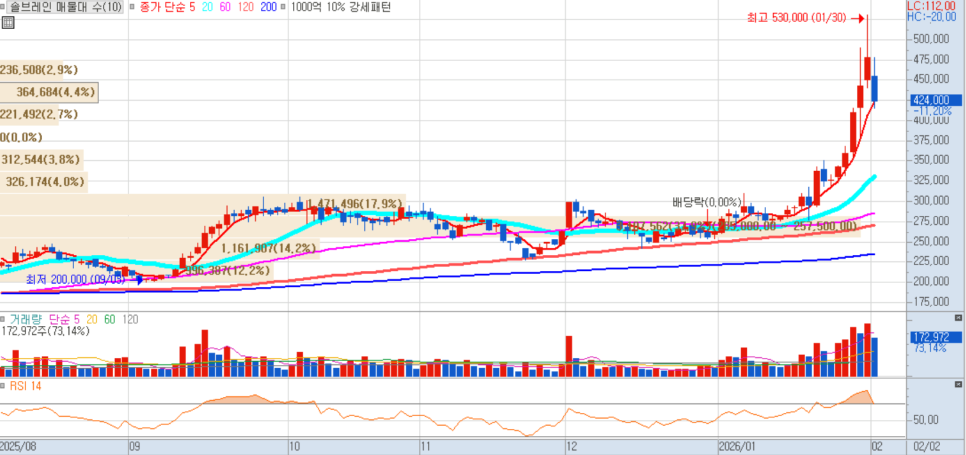This screenshot has height=455, width=966.
Task: Select the 312,544(3.8%) volume profile bar
Action: [x=42, y=160]
